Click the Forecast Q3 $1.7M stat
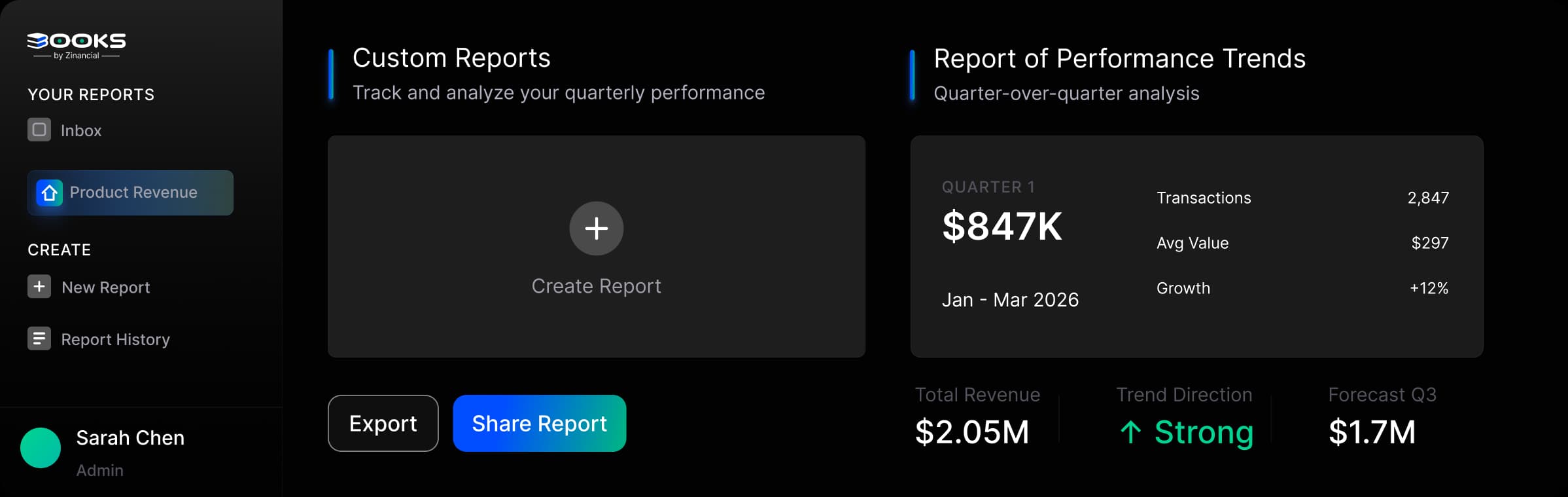Image resolution: width=1568 pixels, height=497 pixels. coord(1382,417)
